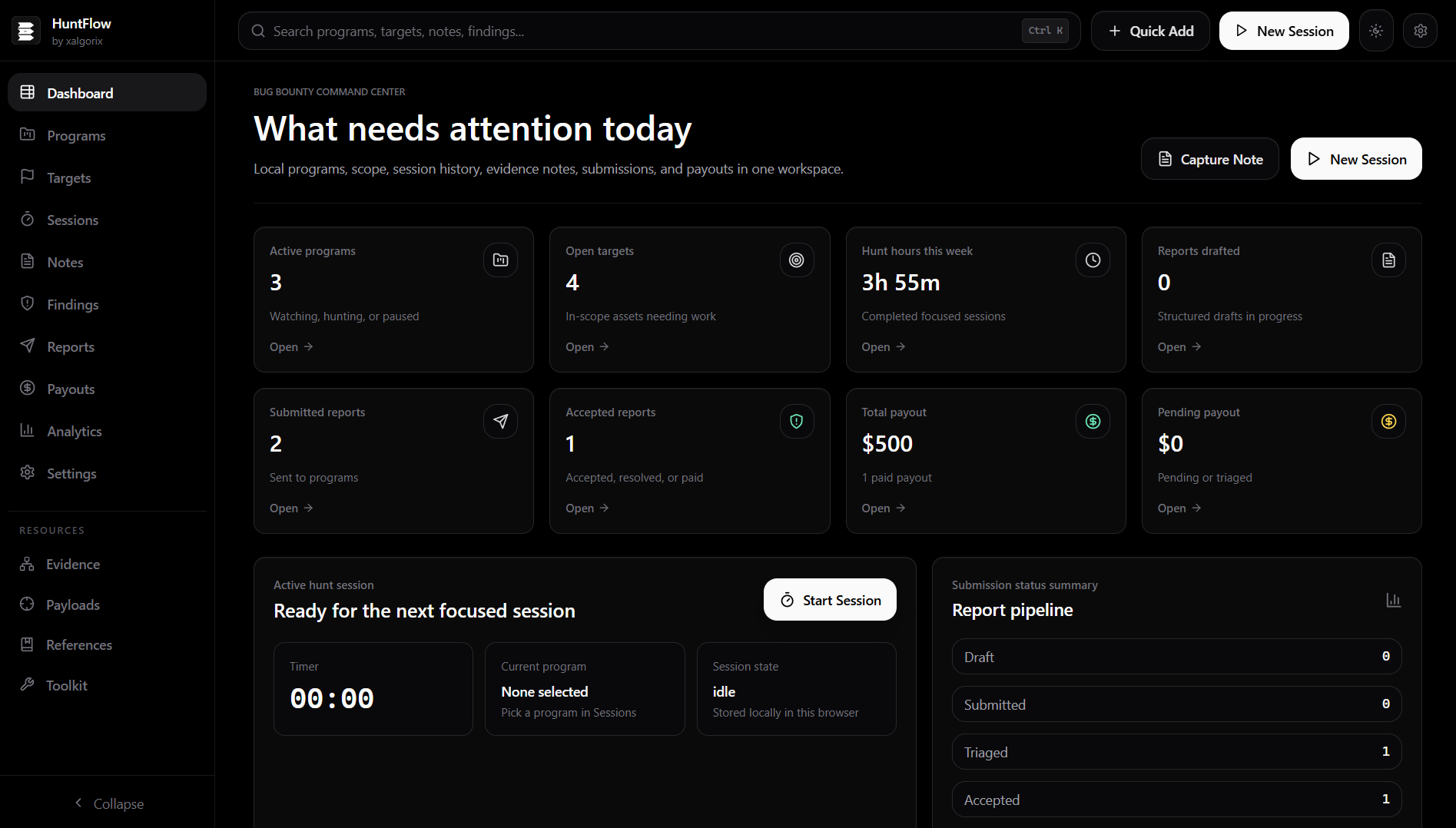1456x828 pixels.
Task: Open link in Reports drafted card
Action: pyautogui.click(x=1179, y=347)
